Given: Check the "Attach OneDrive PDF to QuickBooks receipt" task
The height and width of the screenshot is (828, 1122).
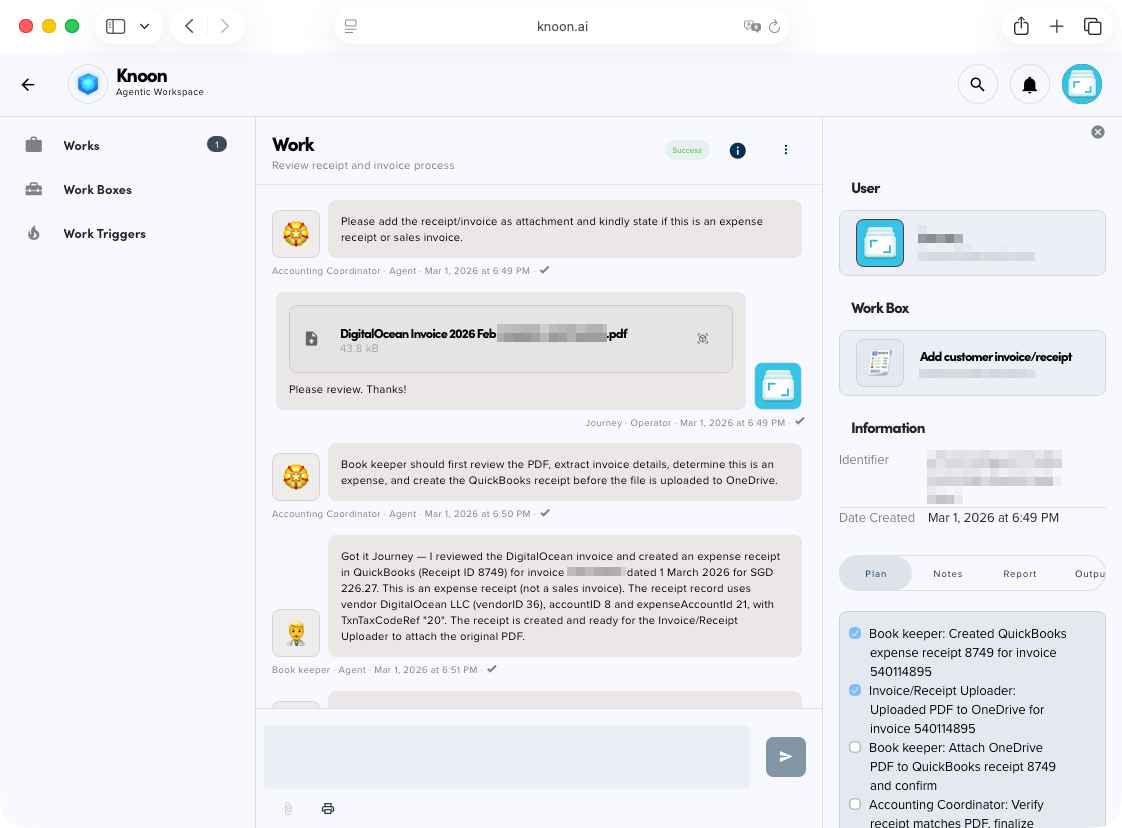Looking at the screenshot, I should click(855, 747).
